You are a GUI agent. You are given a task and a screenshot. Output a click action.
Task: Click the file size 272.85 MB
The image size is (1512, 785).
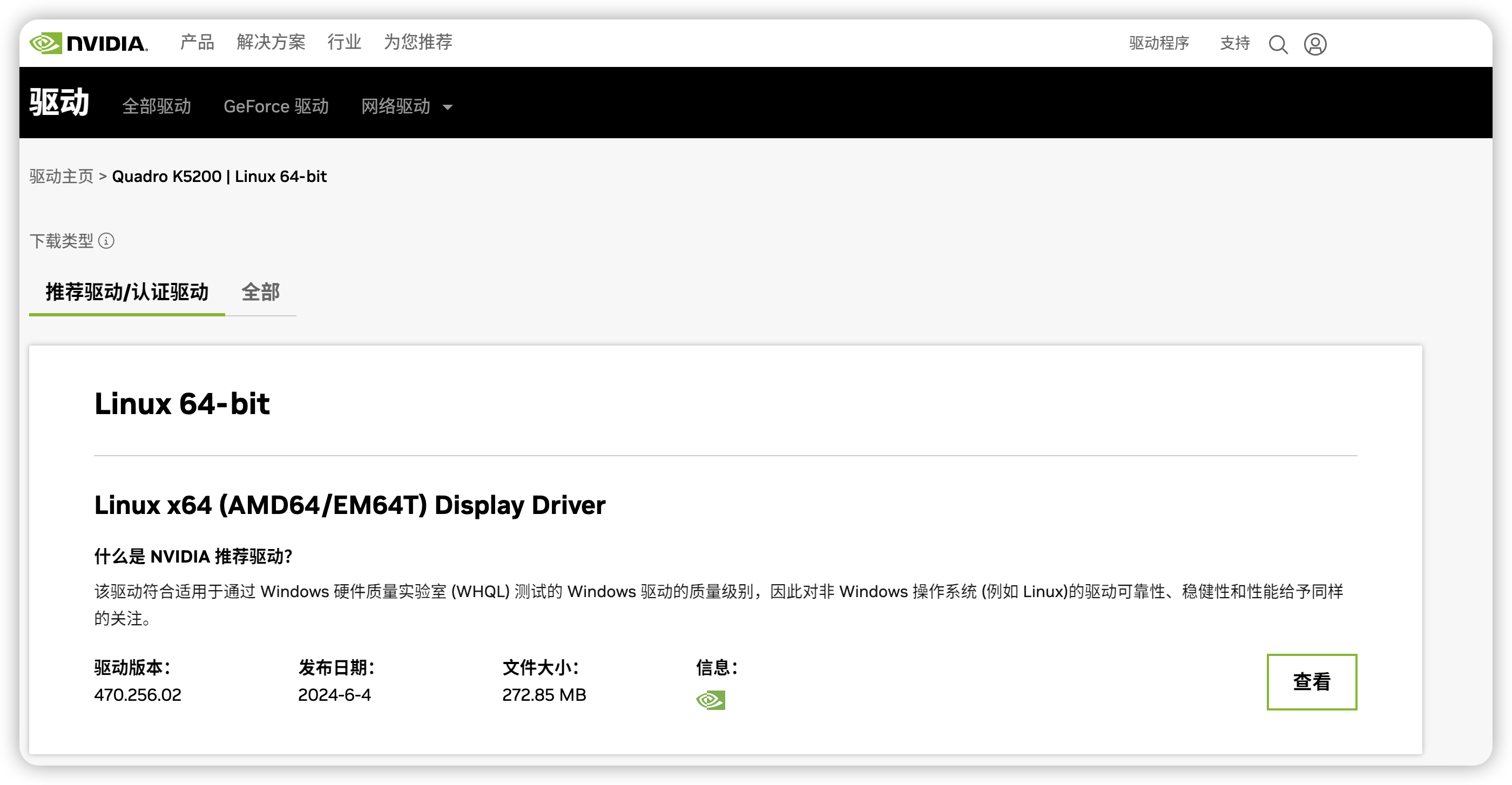[x=544, y=695]
